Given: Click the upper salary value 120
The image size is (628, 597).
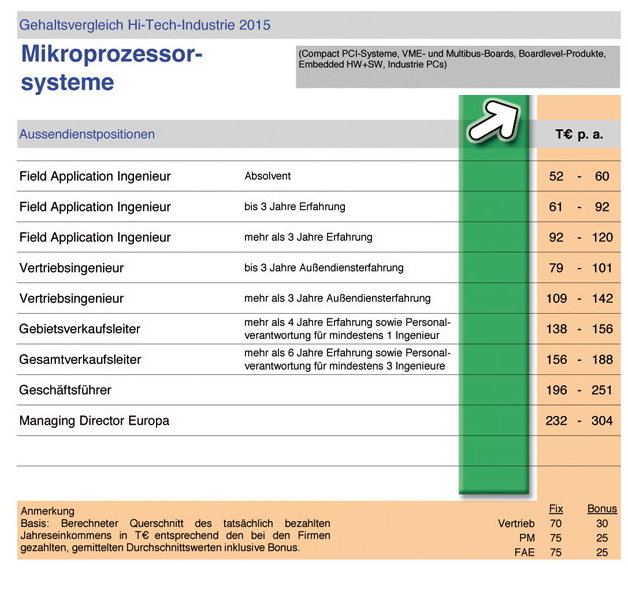Looking at the screenshot, I should pyautogui.click(x=603, y=237).
